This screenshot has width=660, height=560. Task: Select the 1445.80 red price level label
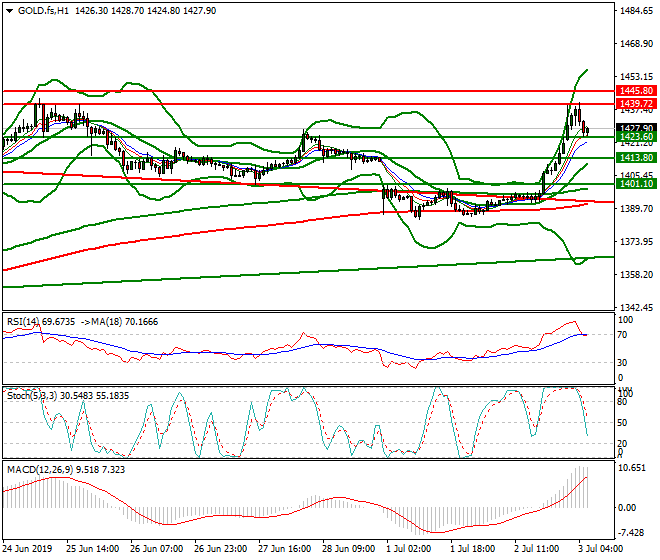636,91
